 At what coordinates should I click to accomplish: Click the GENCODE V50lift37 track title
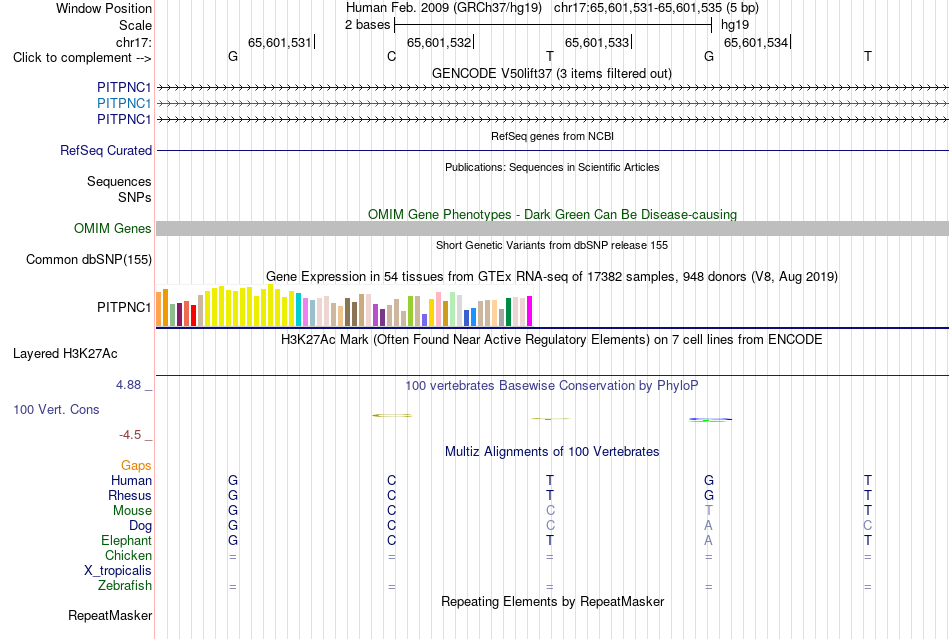click(x=551, y=73)
